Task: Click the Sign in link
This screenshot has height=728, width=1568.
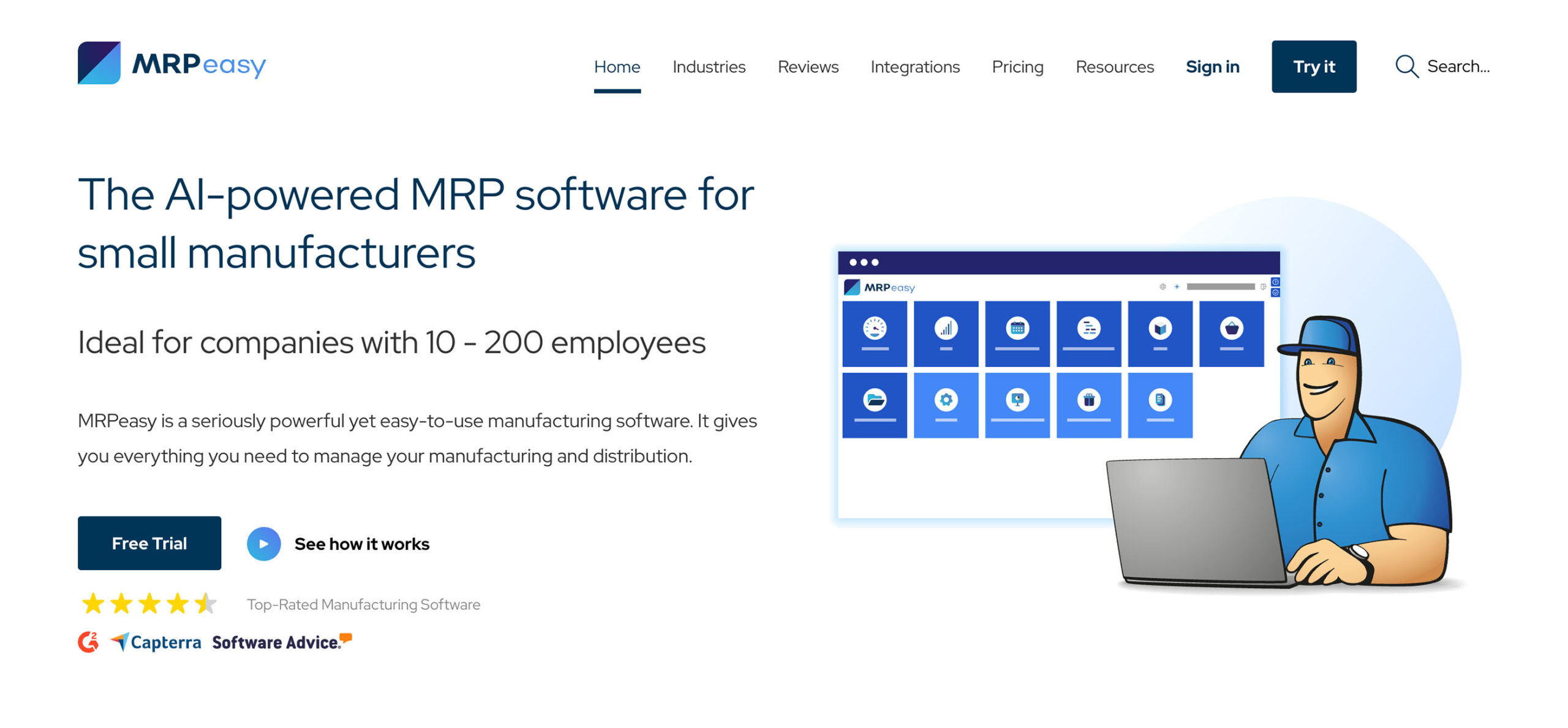Action: [x=1212, y=67]
